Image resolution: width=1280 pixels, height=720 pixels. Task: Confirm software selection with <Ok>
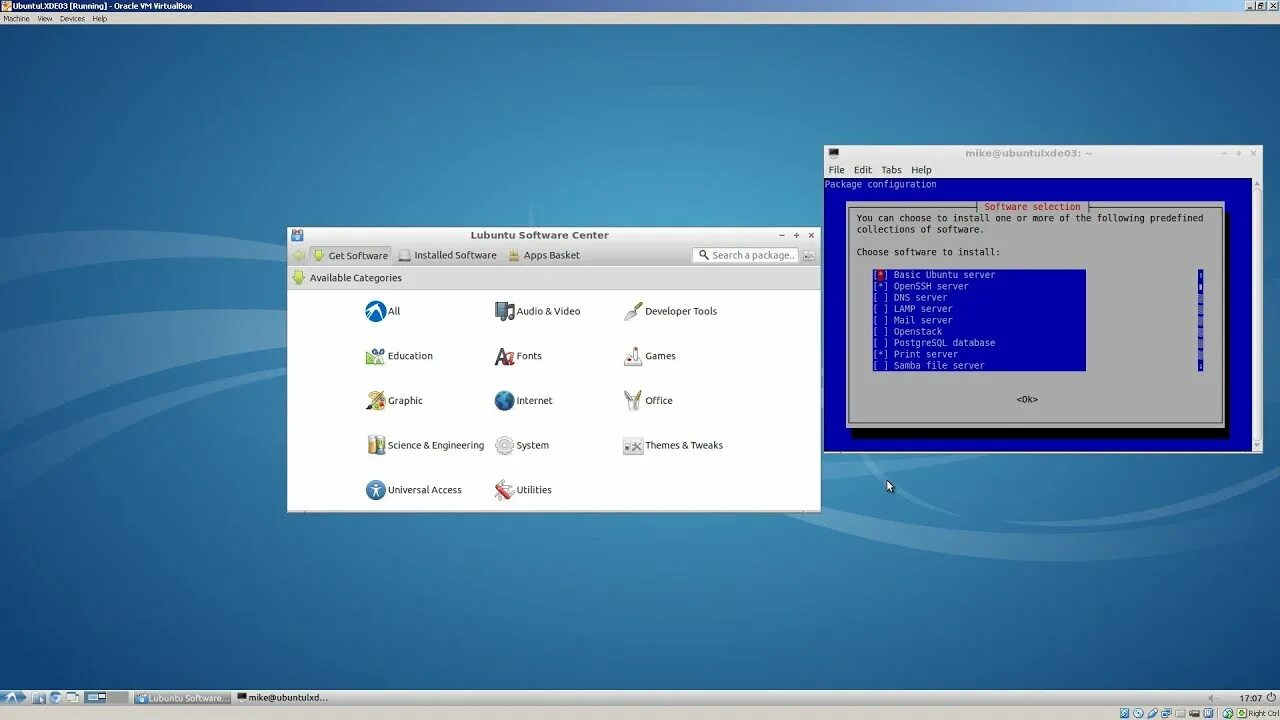coord(1027,400)
